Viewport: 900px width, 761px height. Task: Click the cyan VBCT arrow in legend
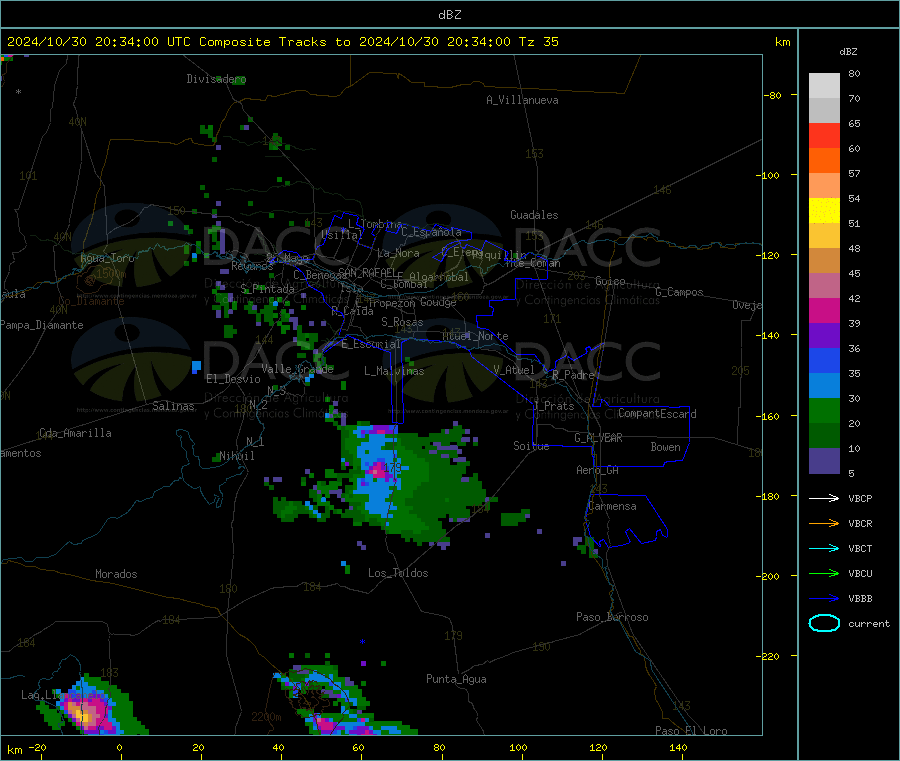pyautogui.click(x=824, y=548)
